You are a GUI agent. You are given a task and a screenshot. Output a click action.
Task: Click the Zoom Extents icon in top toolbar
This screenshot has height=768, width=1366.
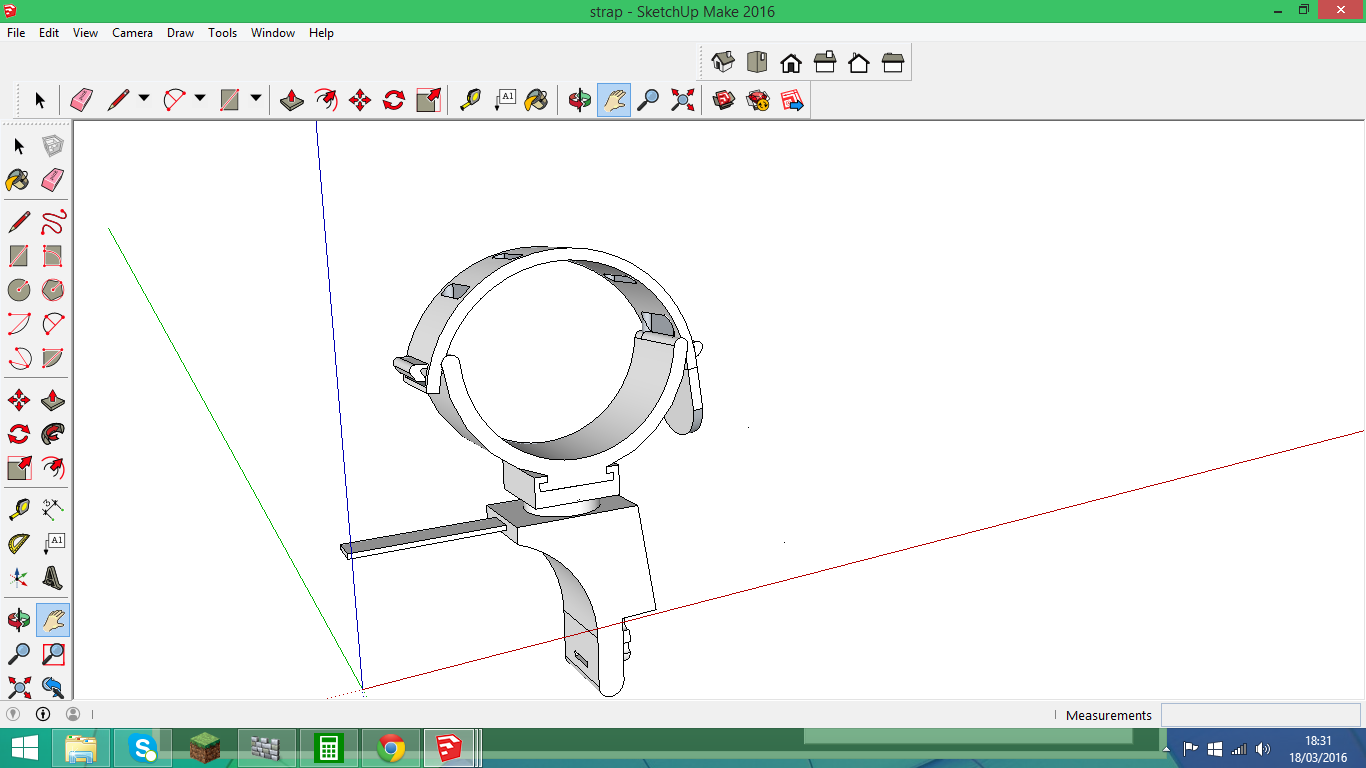point(682,100)
